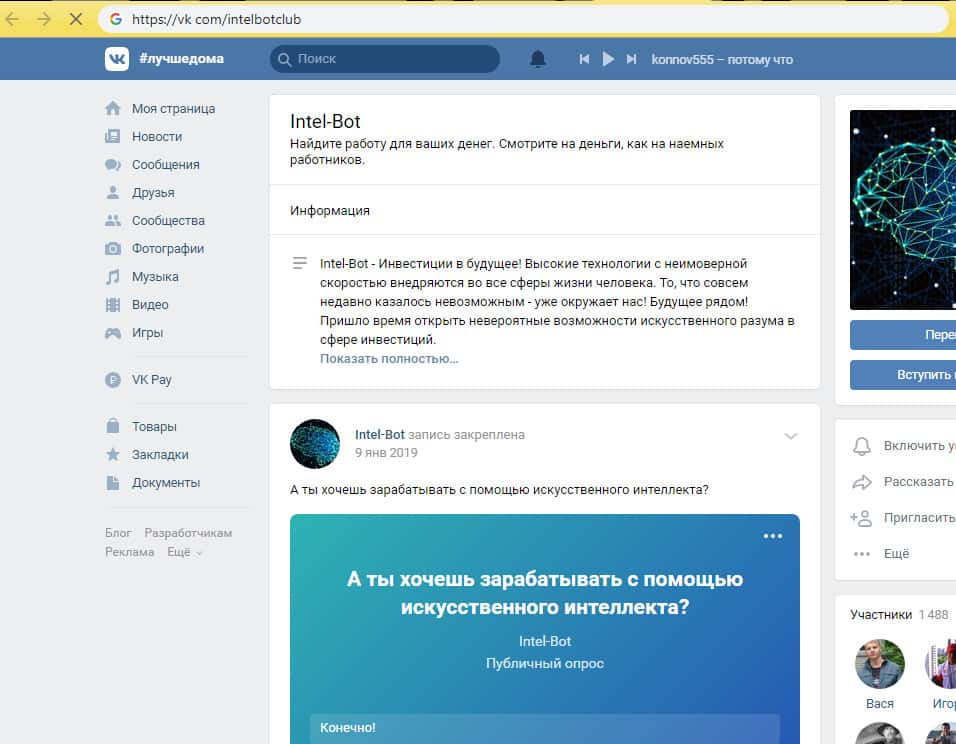Open poll three-dots menu

coord(773,536)
